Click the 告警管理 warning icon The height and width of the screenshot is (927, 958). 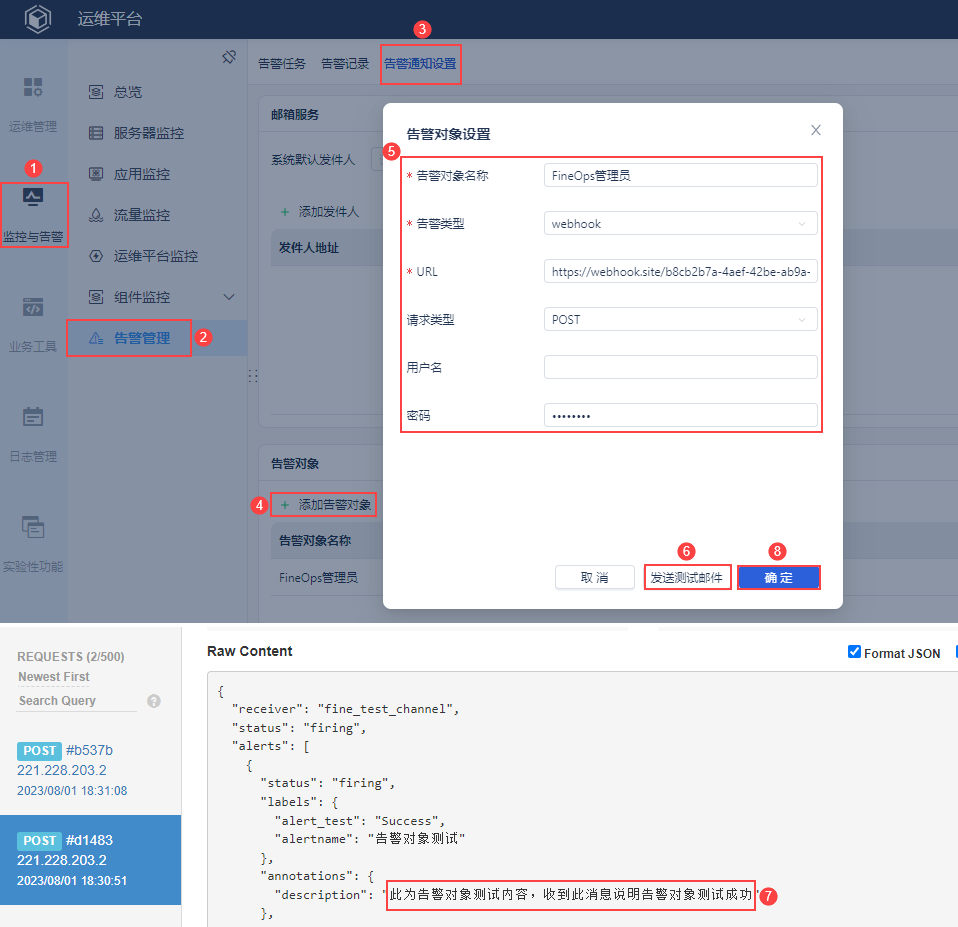click(x=96, y=338)
